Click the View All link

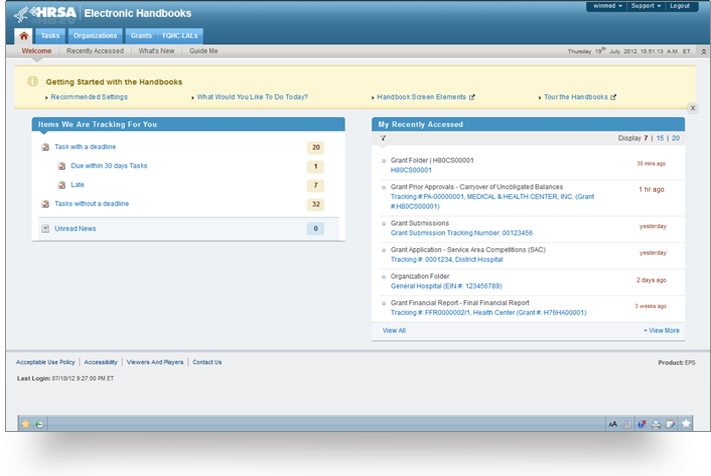tap(394, 329)
